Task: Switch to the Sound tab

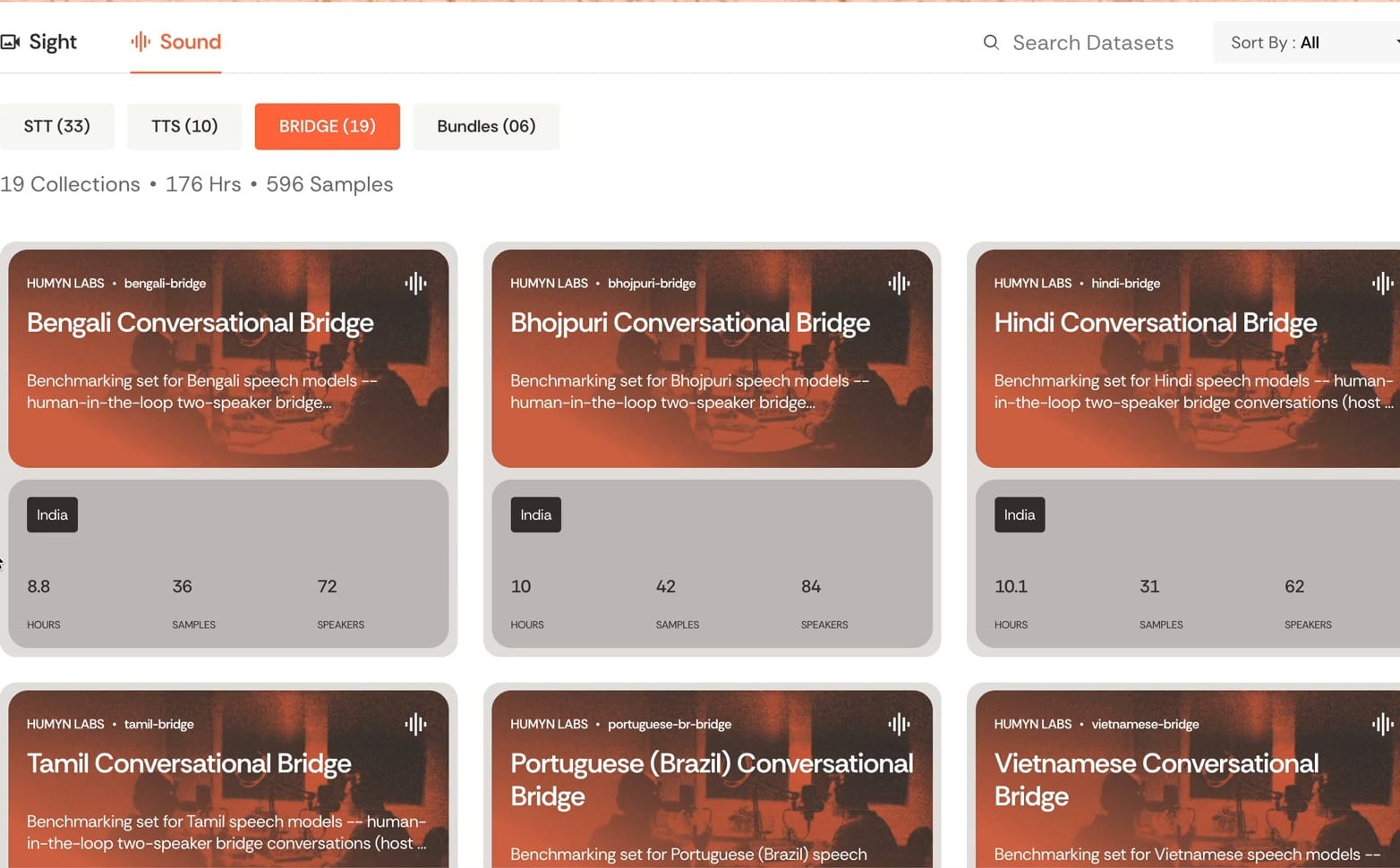Action: click(176, 42)
